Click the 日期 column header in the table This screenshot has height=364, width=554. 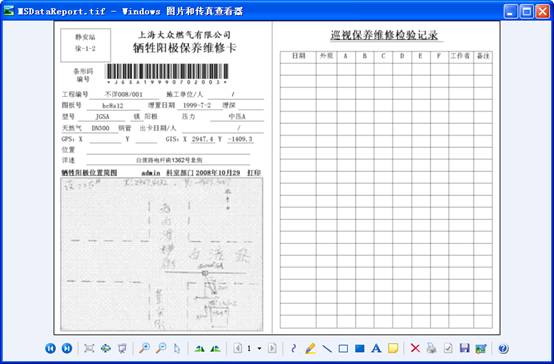[299, 56]
